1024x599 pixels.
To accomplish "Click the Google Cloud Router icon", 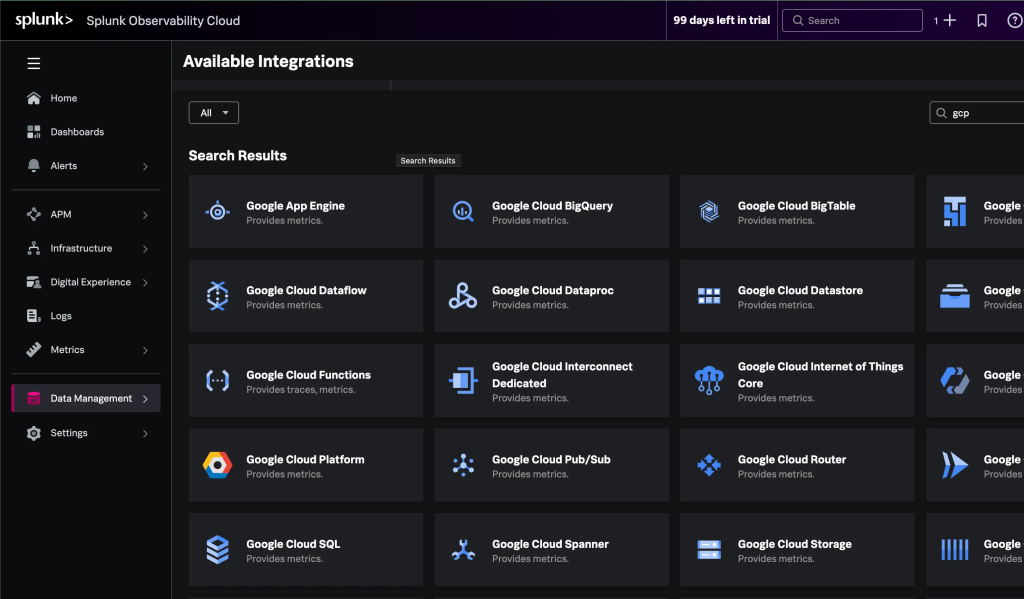I will (x=709, y=465).
